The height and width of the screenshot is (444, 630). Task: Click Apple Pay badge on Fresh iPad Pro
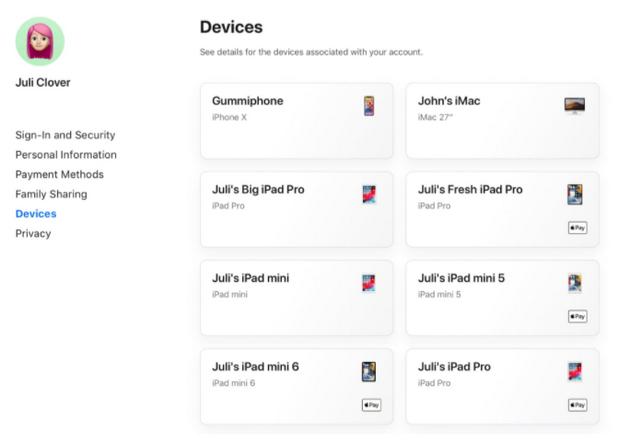point(577,228)
